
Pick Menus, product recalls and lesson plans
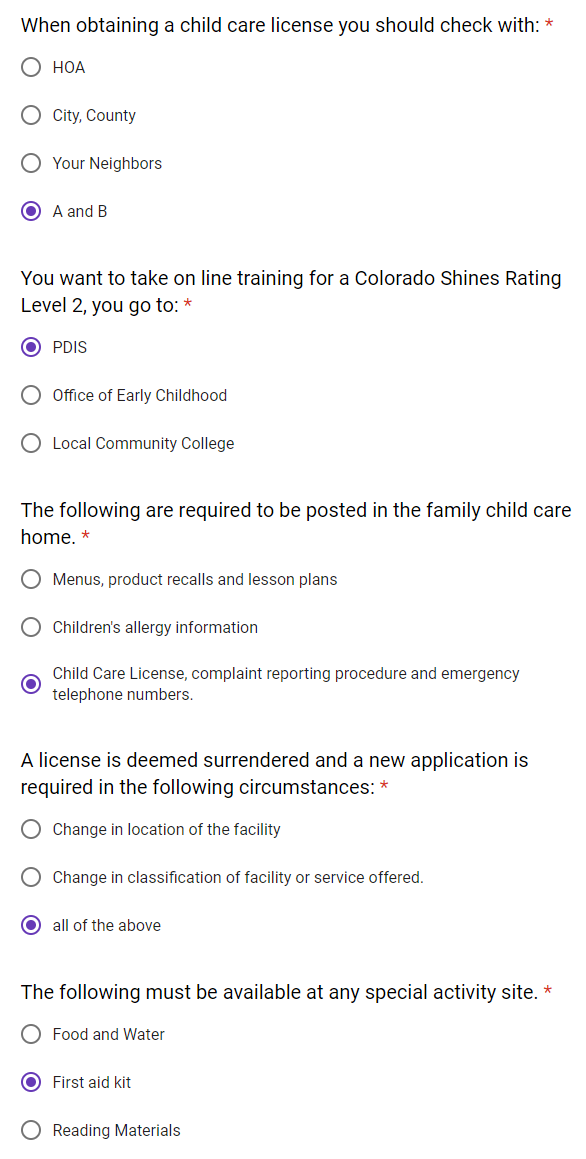(31, 579)
